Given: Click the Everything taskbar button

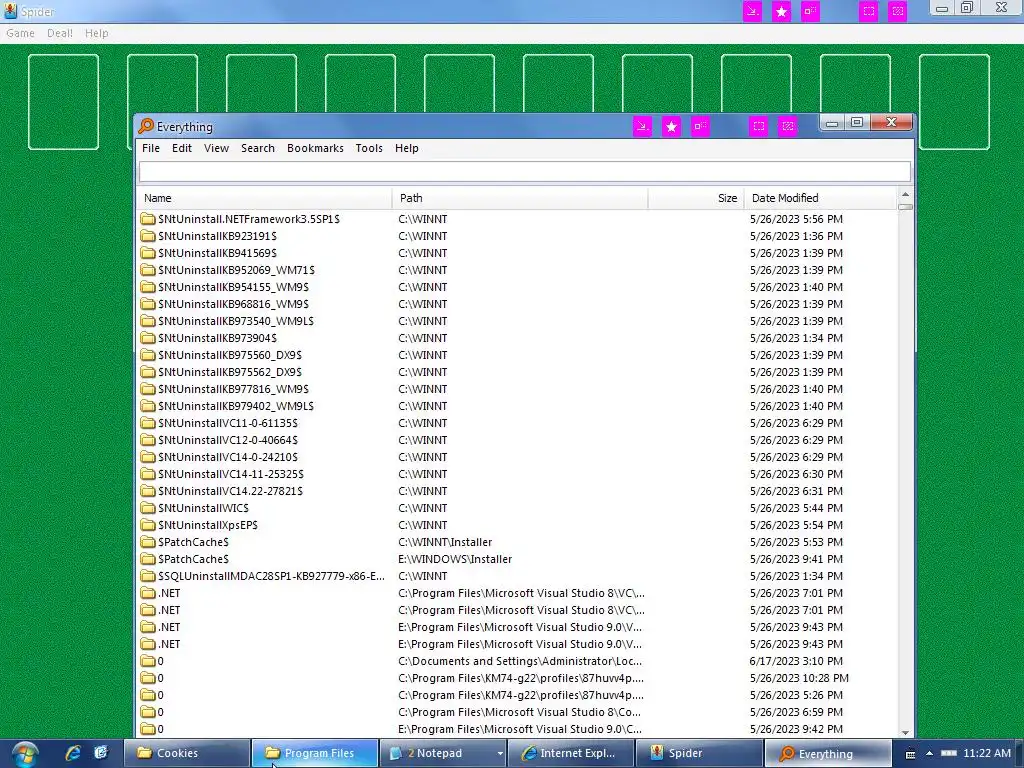Looking at the screenshot, I should (x=827, y=754).
